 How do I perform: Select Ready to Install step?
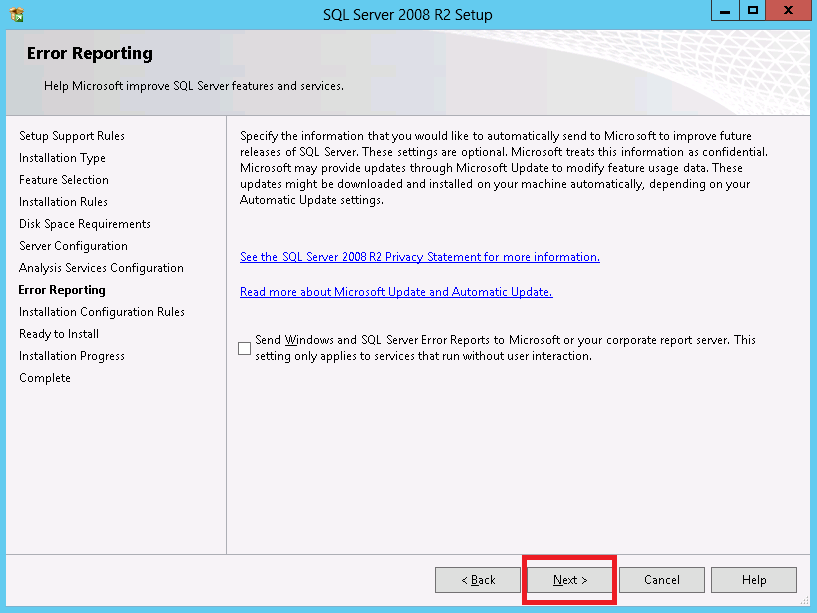click(x=59, y=334)
